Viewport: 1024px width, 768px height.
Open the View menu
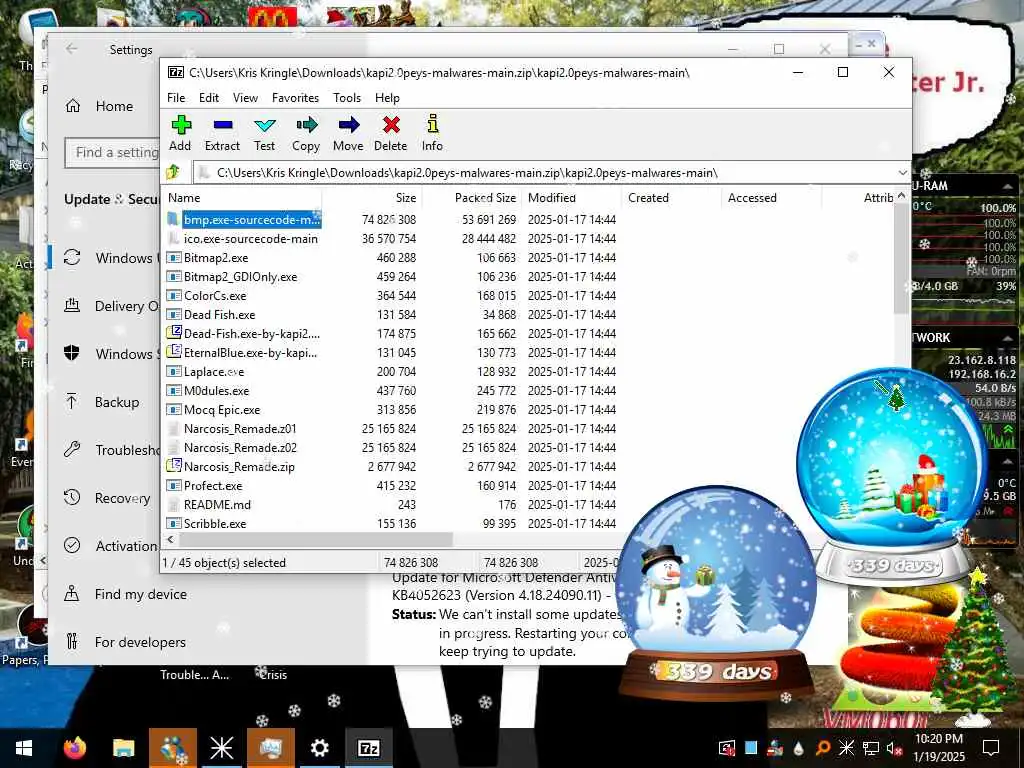pos(245,98)
